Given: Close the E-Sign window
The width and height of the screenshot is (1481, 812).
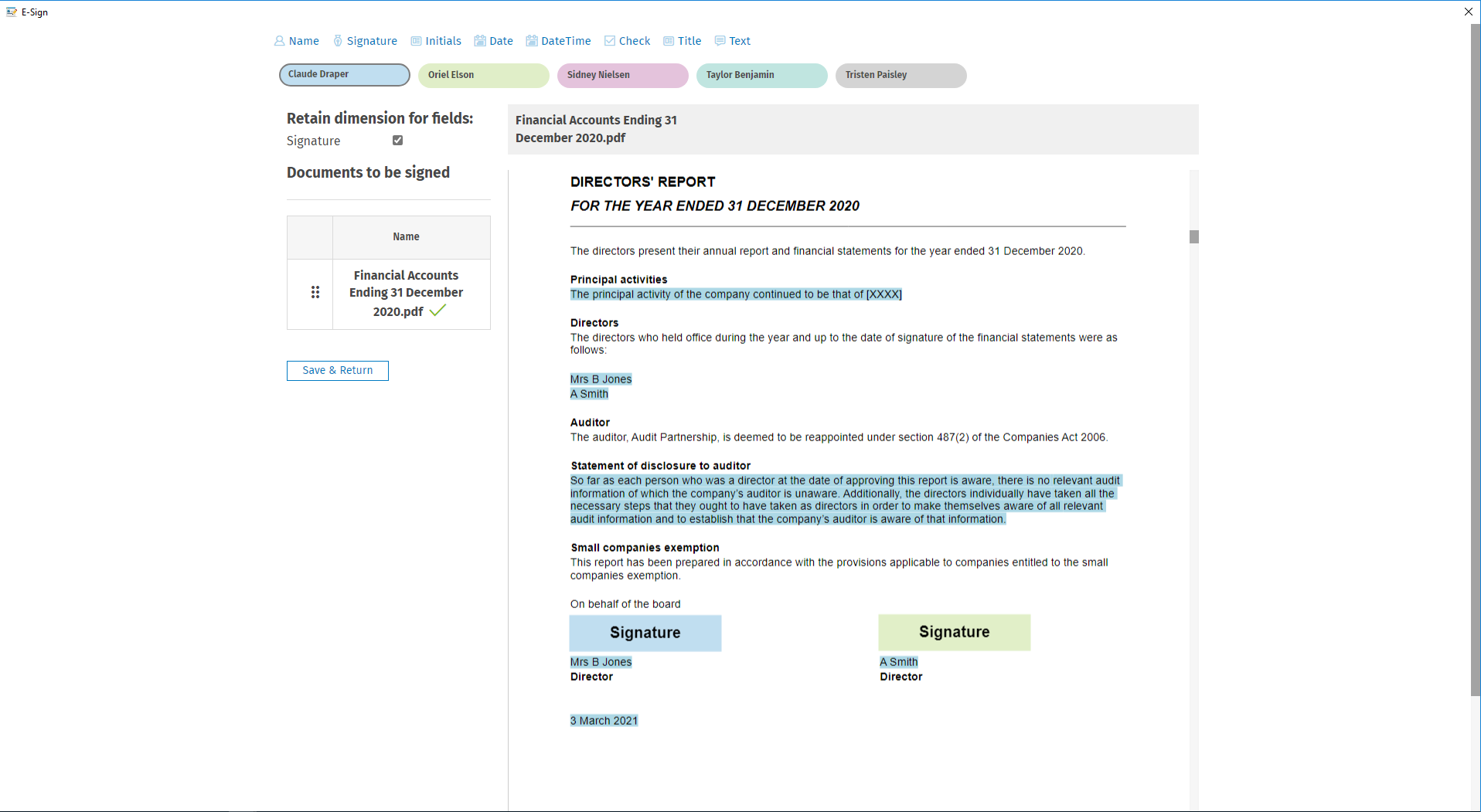Looking at the screenshot, I should pos(1469,12).
